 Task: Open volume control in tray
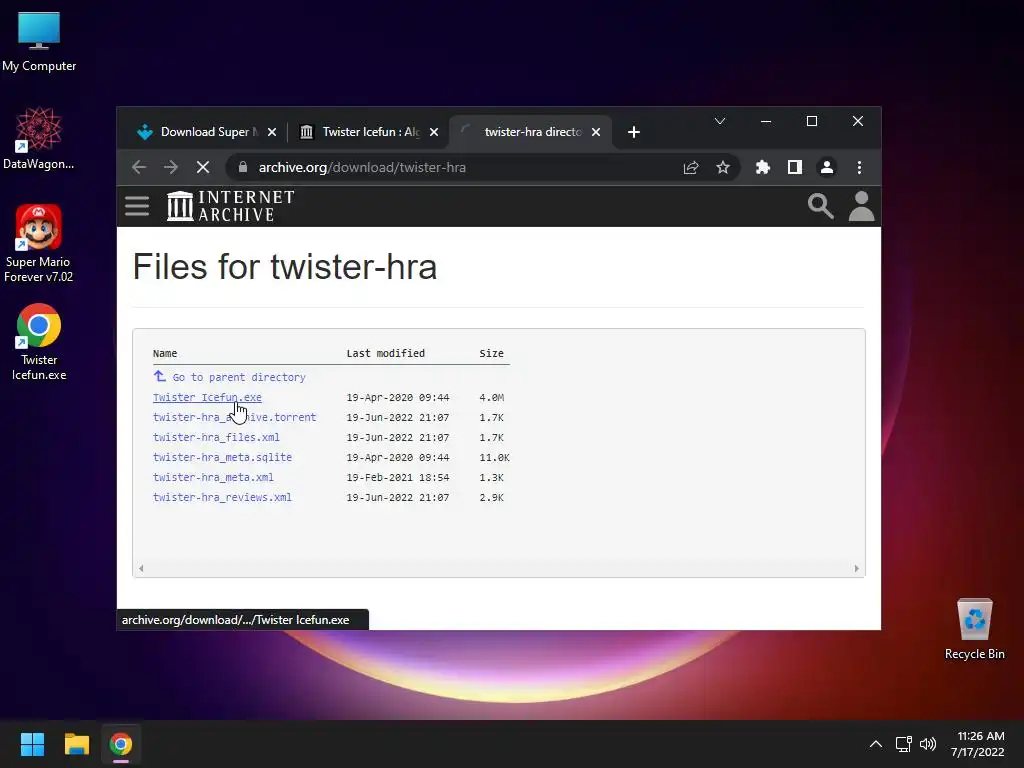927,744
